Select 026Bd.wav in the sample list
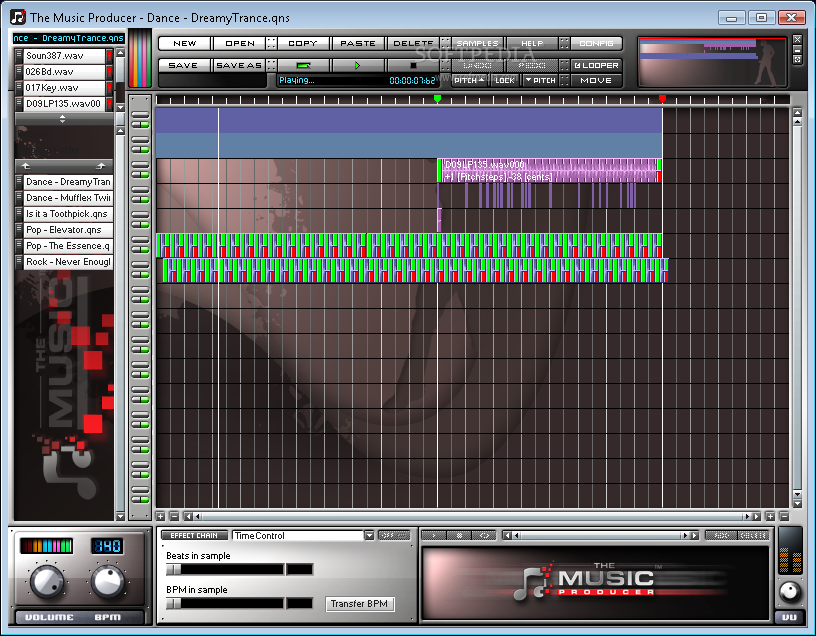Image resolution: width=816 pixels, height=636 pixels. click(65, 72)
